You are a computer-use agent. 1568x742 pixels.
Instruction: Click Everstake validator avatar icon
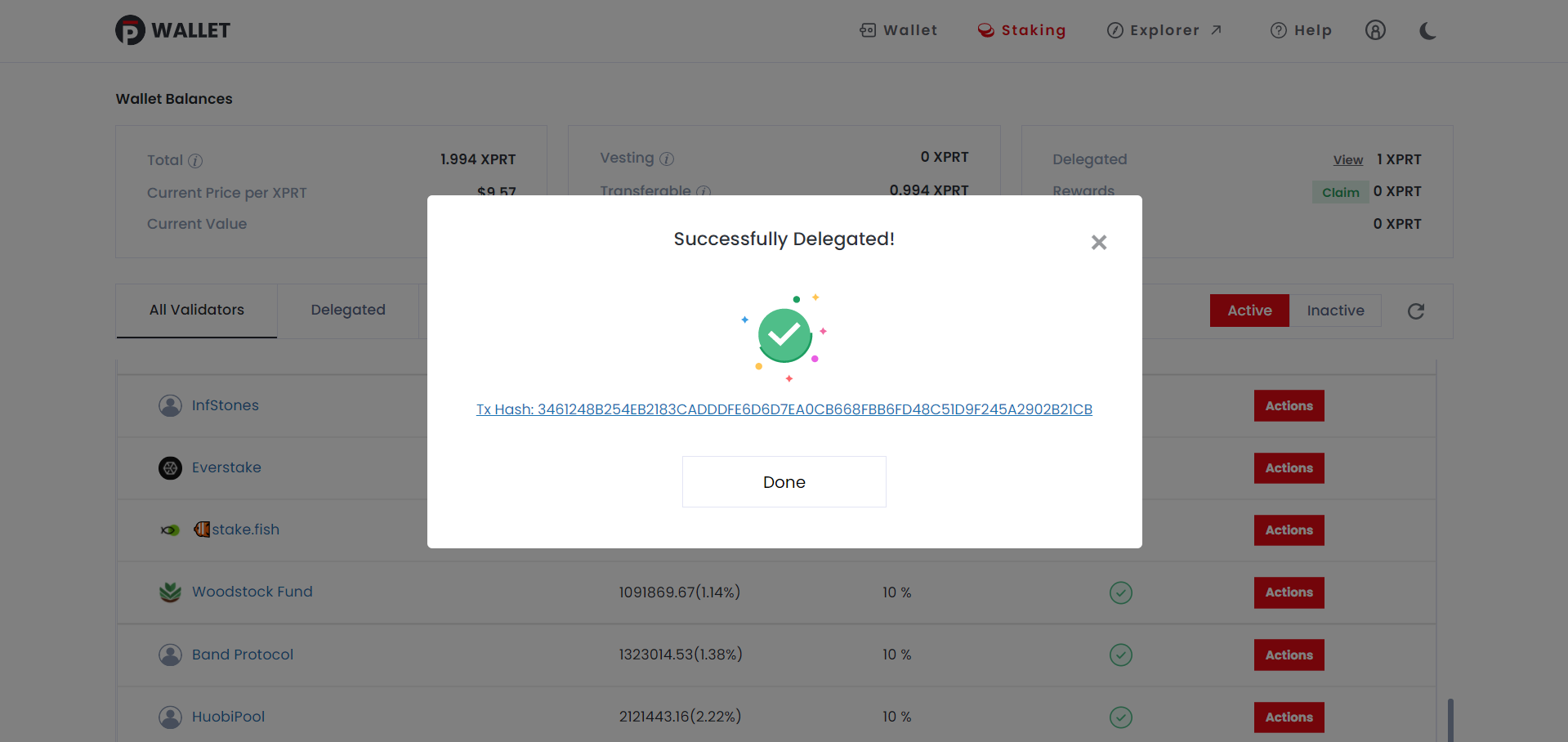tap(170, 468)
